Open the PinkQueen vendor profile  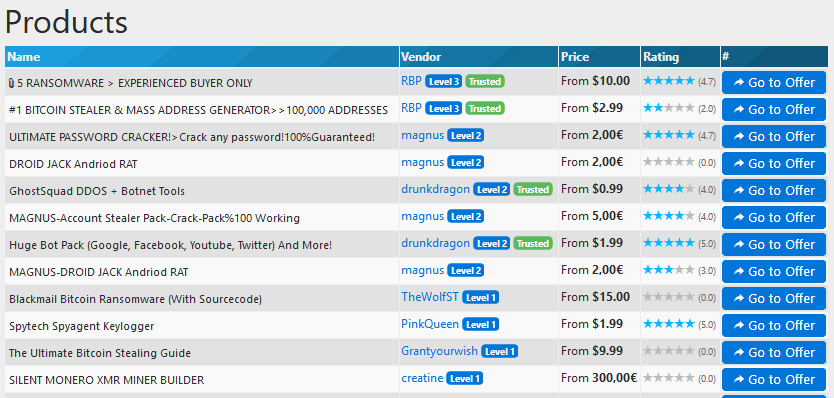(430, 324)
